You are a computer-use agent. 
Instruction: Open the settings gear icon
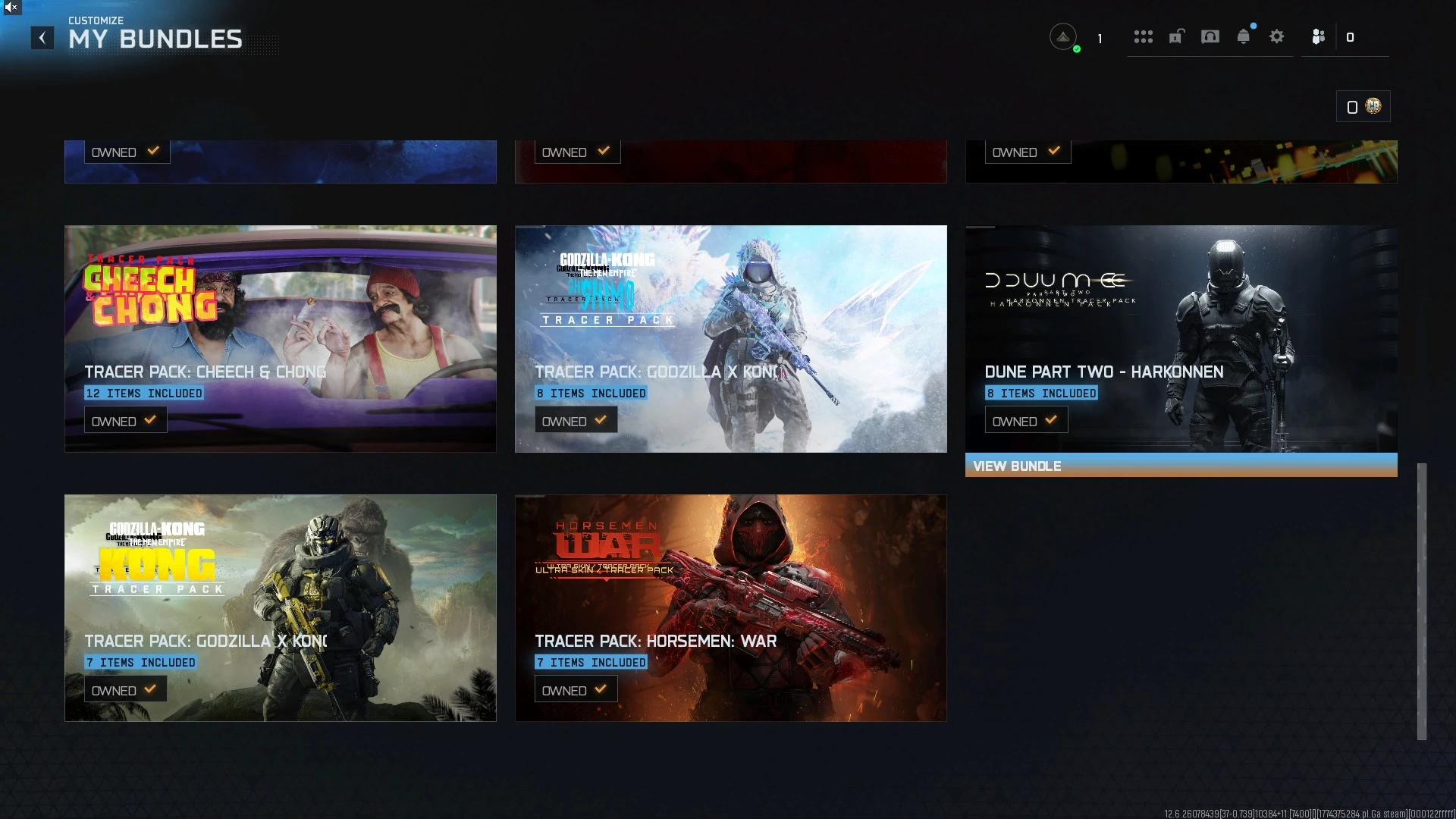[x=1277, y=36]
